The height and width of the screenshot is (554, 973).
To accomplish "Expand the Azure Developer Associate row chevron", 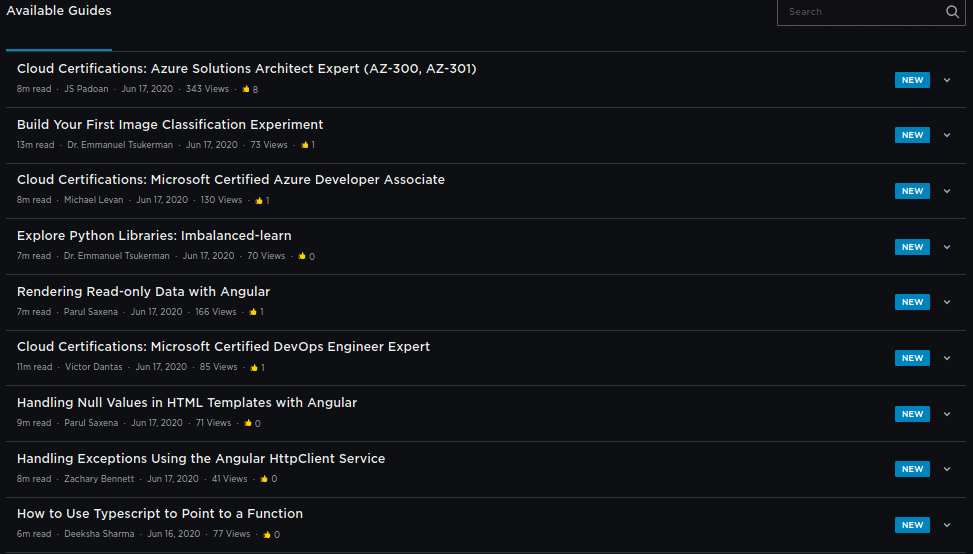I will pos(947,191).
